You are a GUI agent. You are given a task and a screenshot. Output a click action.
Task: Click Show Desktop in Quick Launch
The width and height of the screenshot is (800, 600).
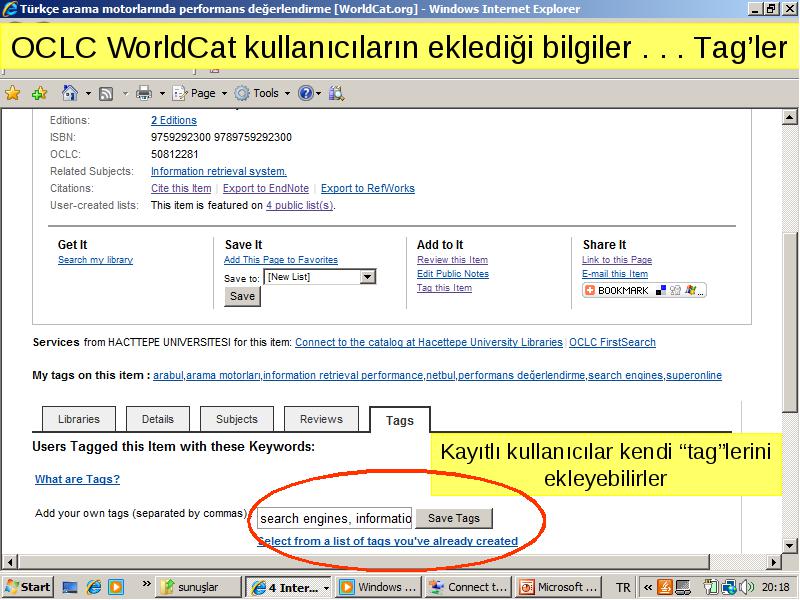[x=70, y=587]
